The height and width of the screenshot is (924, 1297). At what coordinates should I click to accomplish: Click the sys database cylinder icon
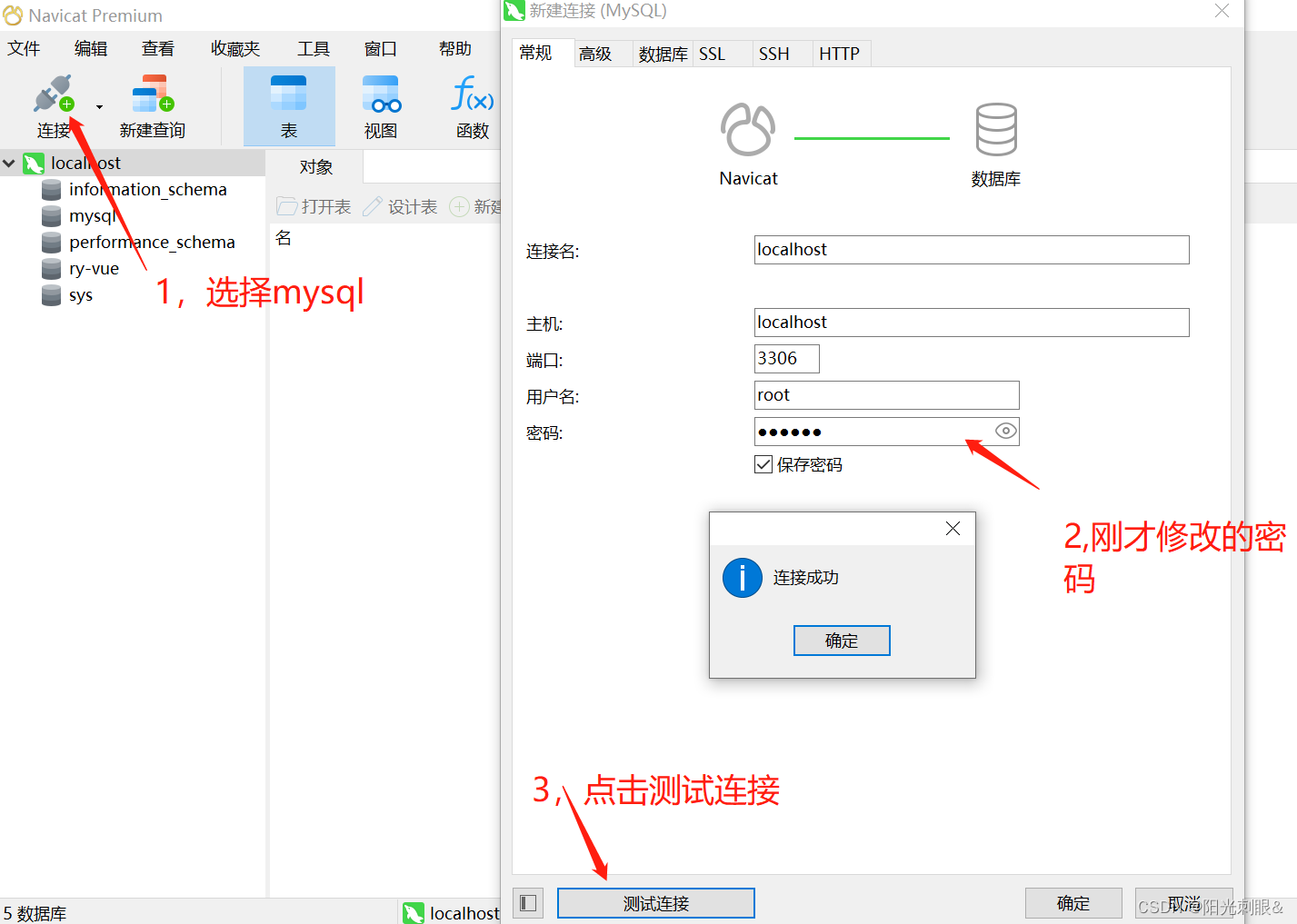pos(52,295)
